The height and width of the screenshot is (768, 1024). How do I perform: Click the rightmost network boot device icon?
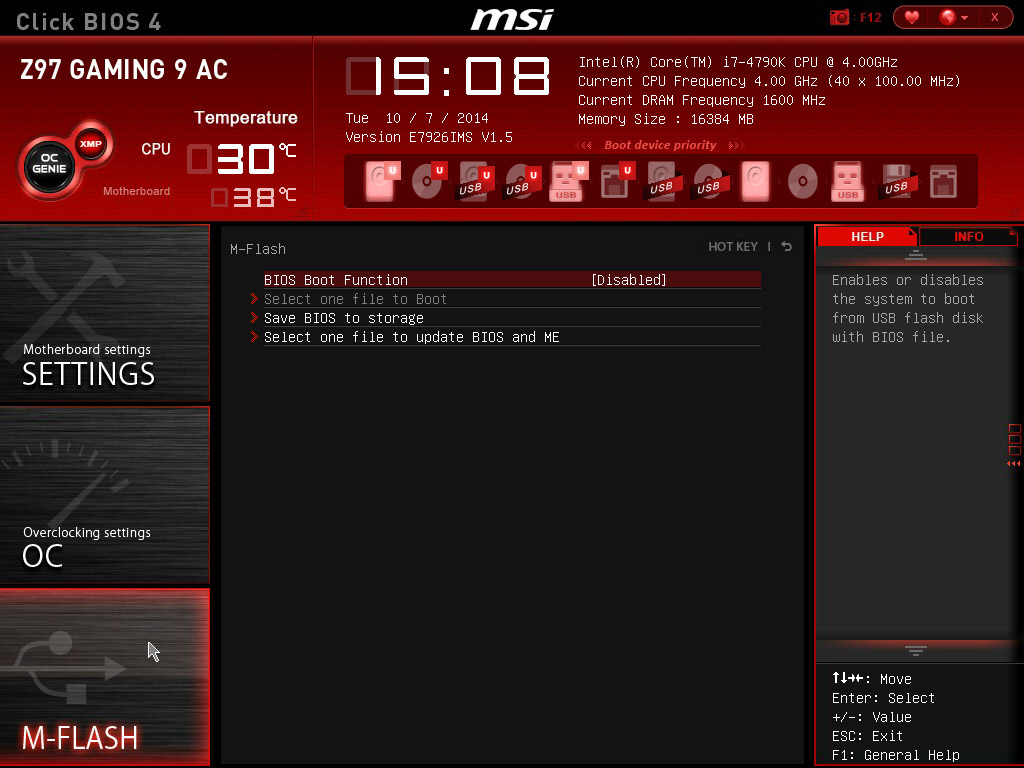coord(943,182)
